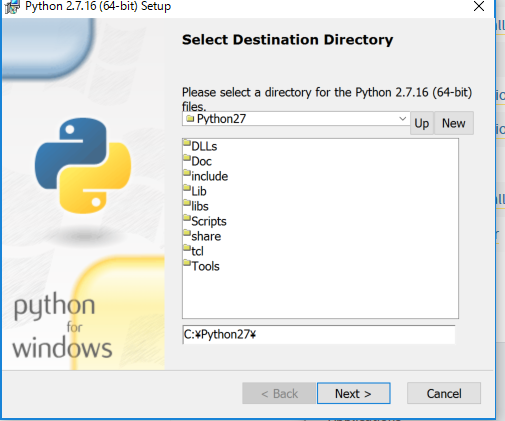Select the Doc folder
The height and width of the screenshot is (421, 505).
[x=201, y=161]
